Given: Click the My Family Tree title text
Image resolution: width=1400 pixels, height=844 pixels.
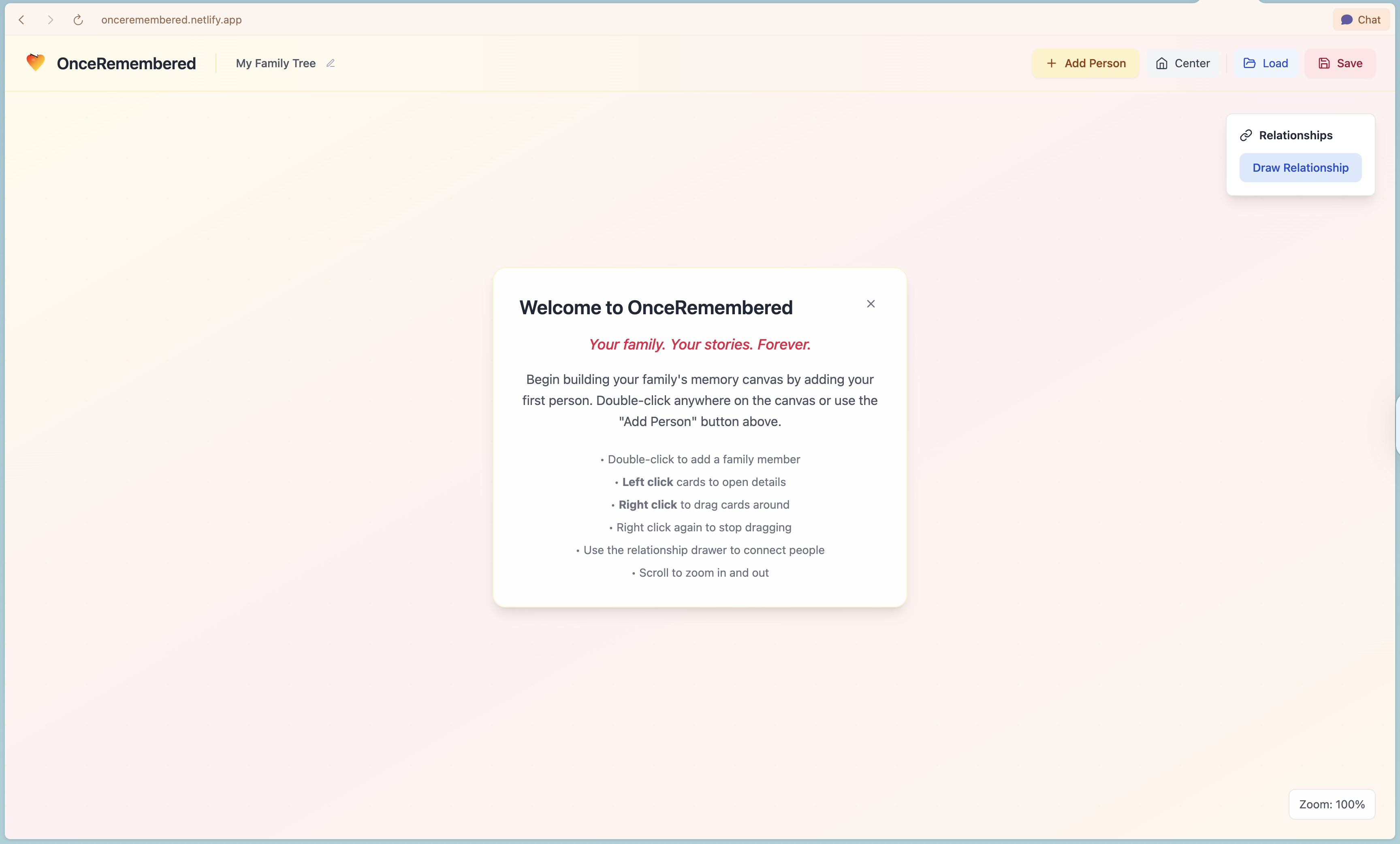Looking at the screenshot, I should pos(275,63).
